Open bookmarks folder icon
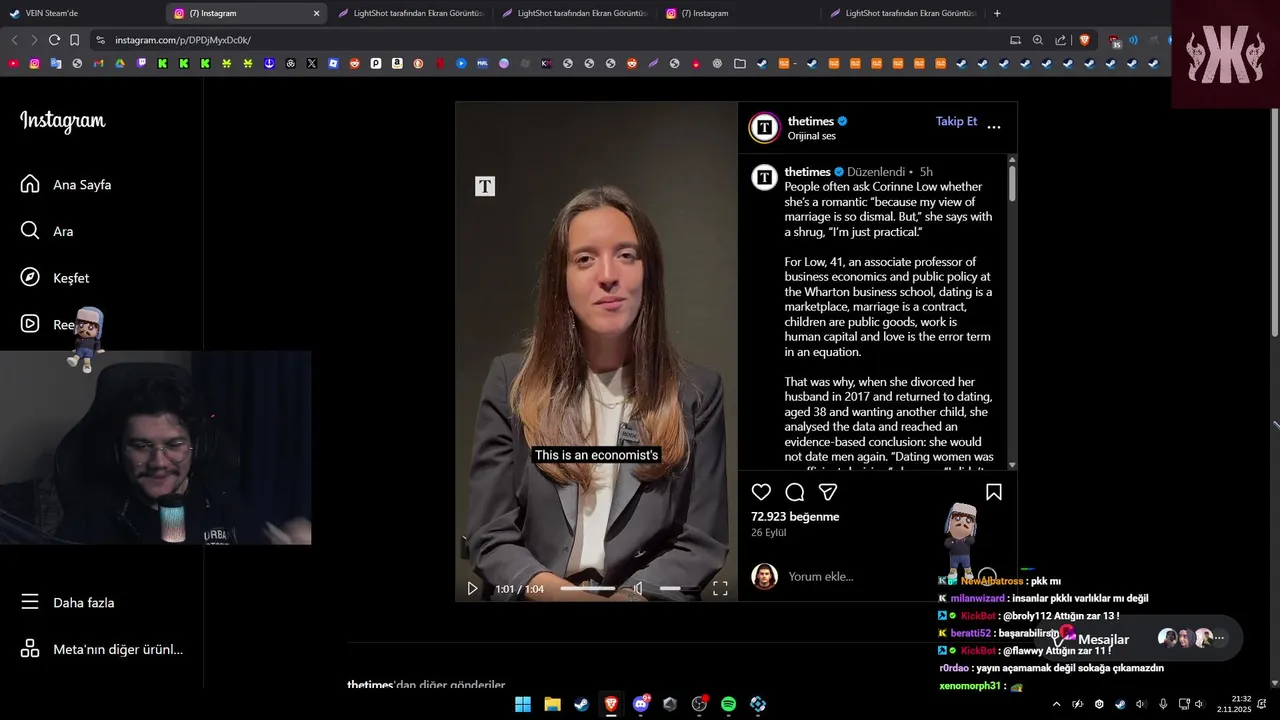 point(740,63)
